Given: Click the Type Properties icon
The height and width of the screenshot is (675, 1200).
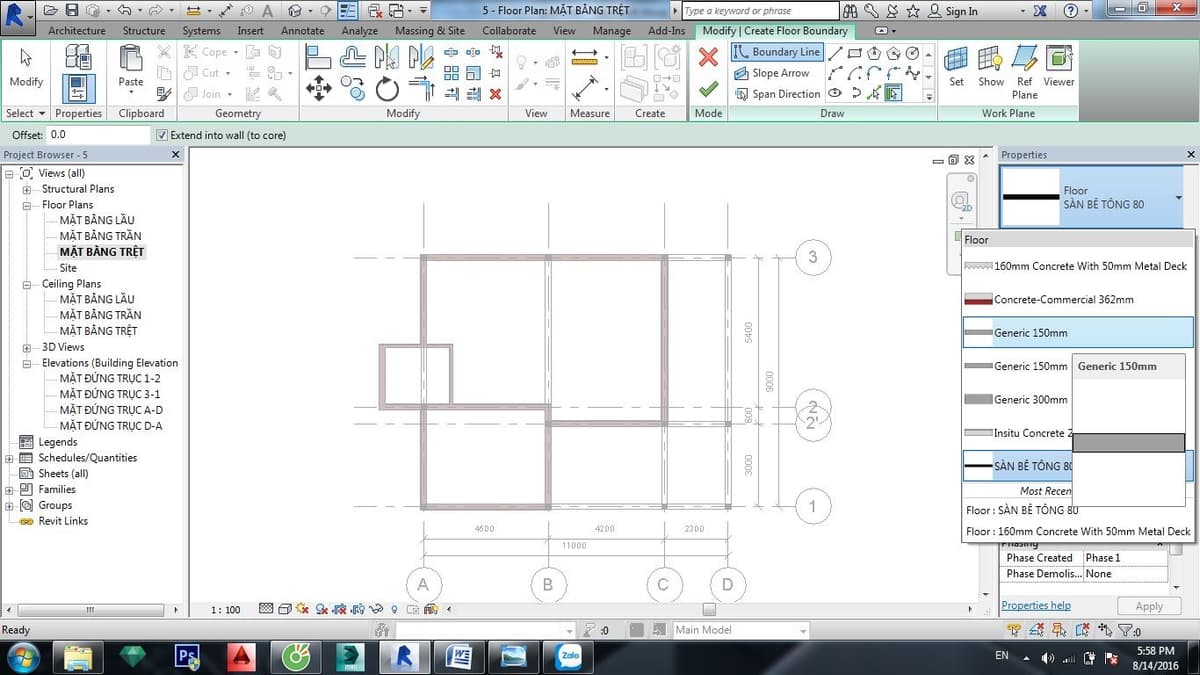Looking at the screenshot, I should click(x=78, y=57).
